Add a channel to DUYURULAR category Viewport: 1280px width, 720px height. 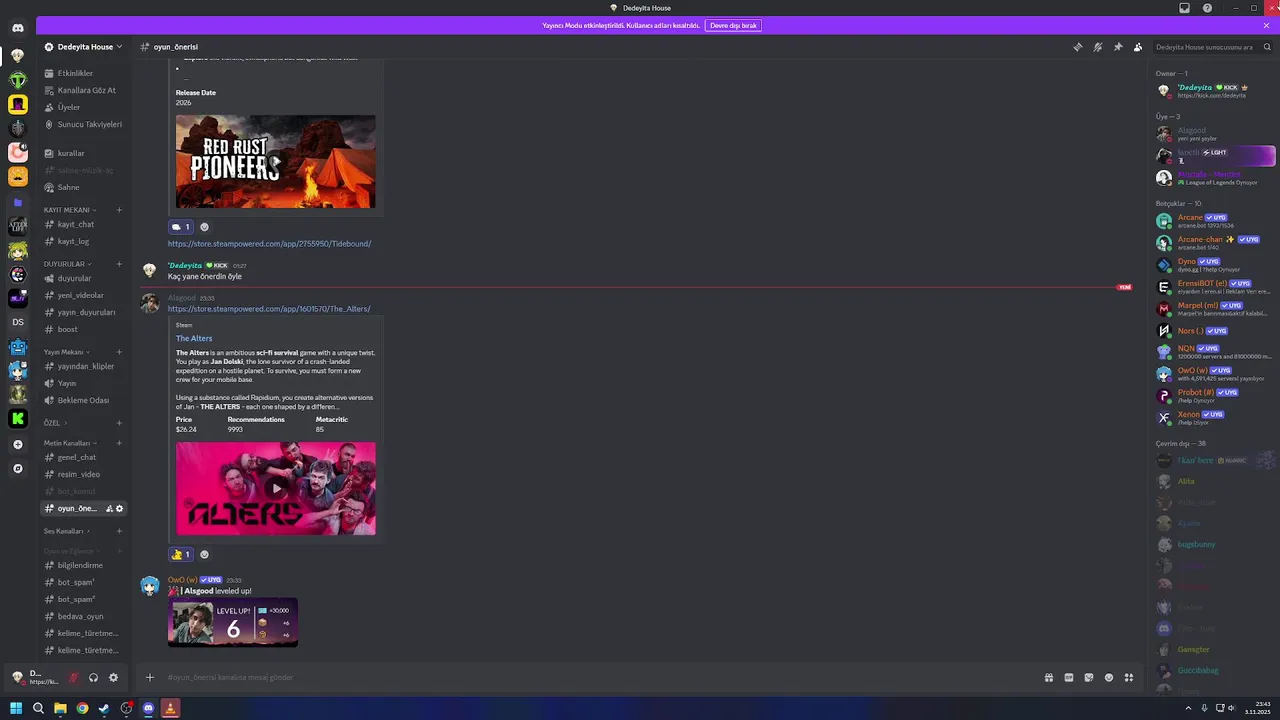[x=119, y=264]
